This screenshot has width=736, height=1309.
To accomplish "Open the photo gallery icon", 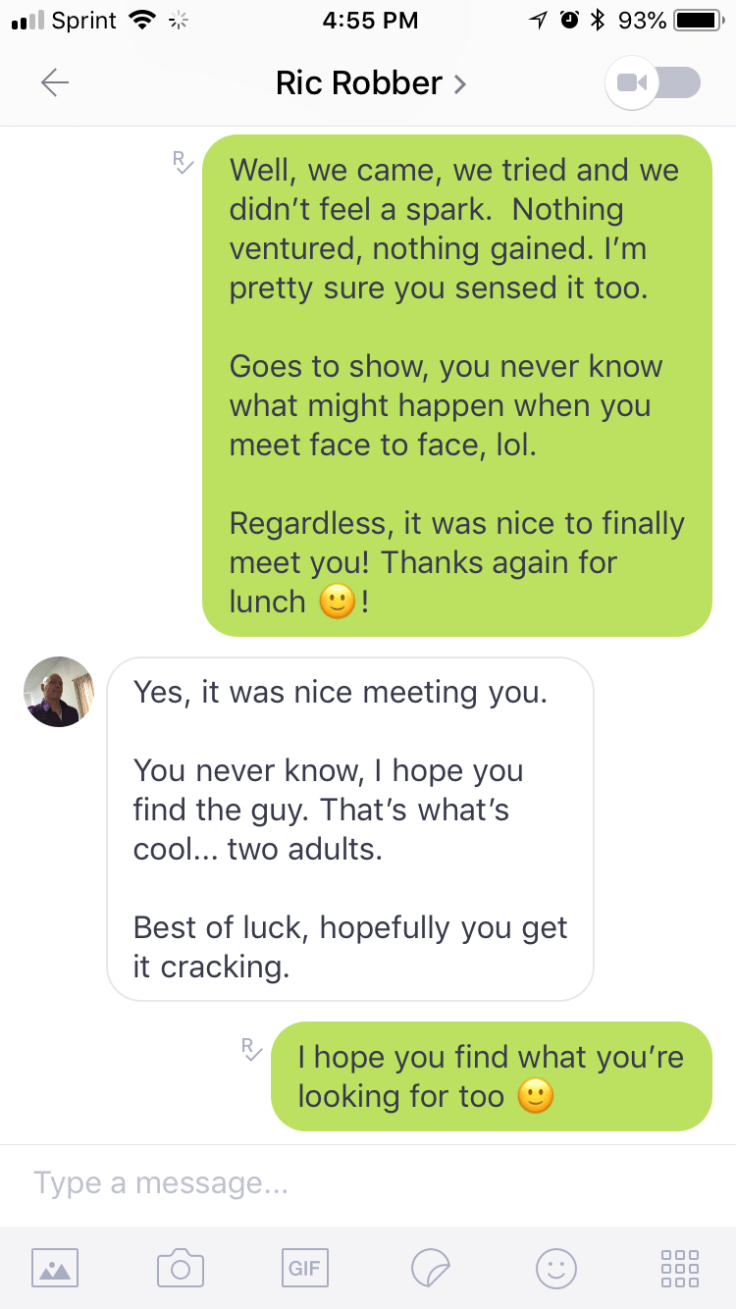I will point(55,1268).
